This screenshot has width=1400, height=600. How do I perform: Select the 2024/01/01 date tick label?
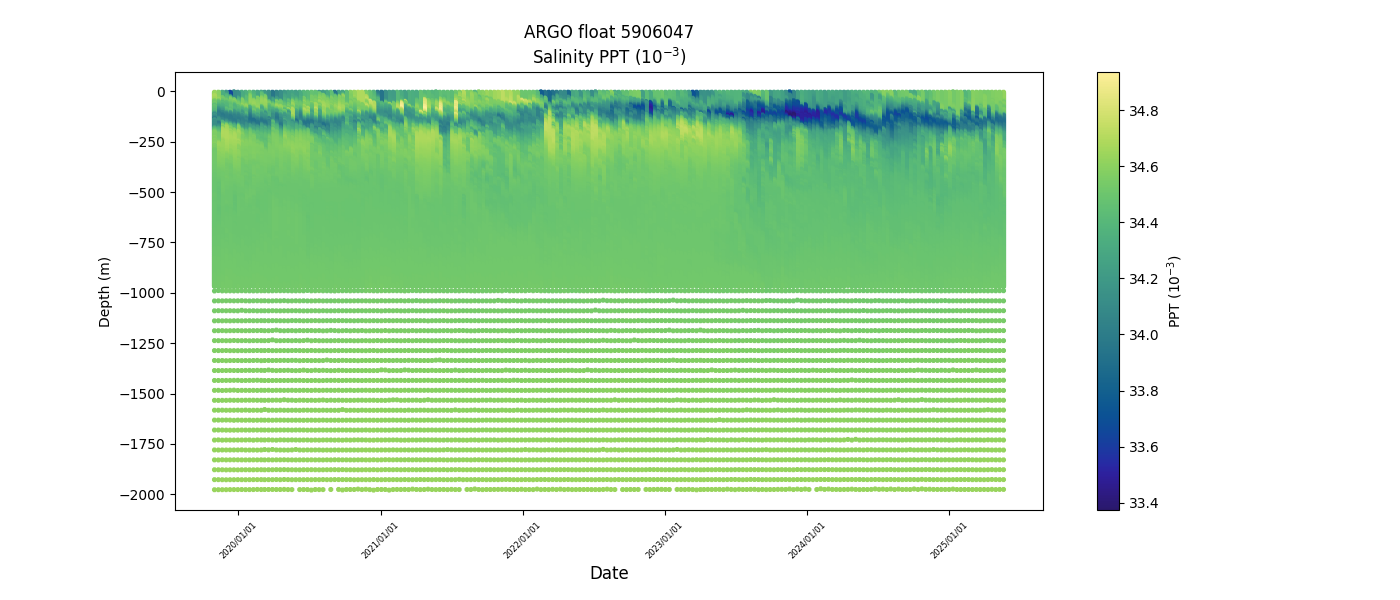(807, 541)
